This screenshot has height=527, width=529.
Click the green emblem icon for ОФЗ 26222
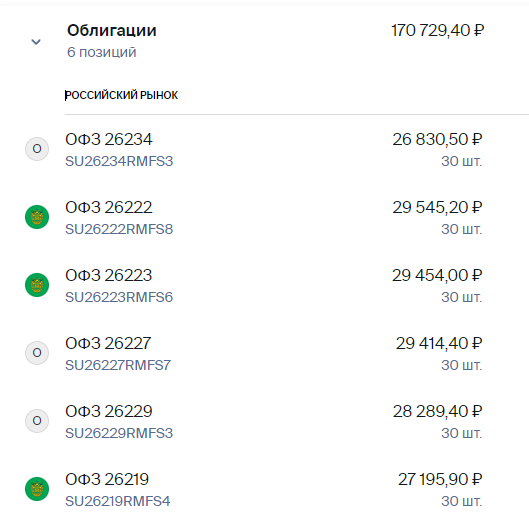pos(37,217)
